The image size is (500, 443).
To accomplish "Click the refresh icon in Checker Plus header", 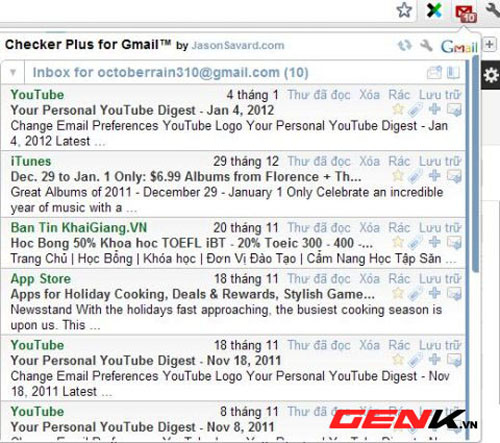I will coord(404,46).
